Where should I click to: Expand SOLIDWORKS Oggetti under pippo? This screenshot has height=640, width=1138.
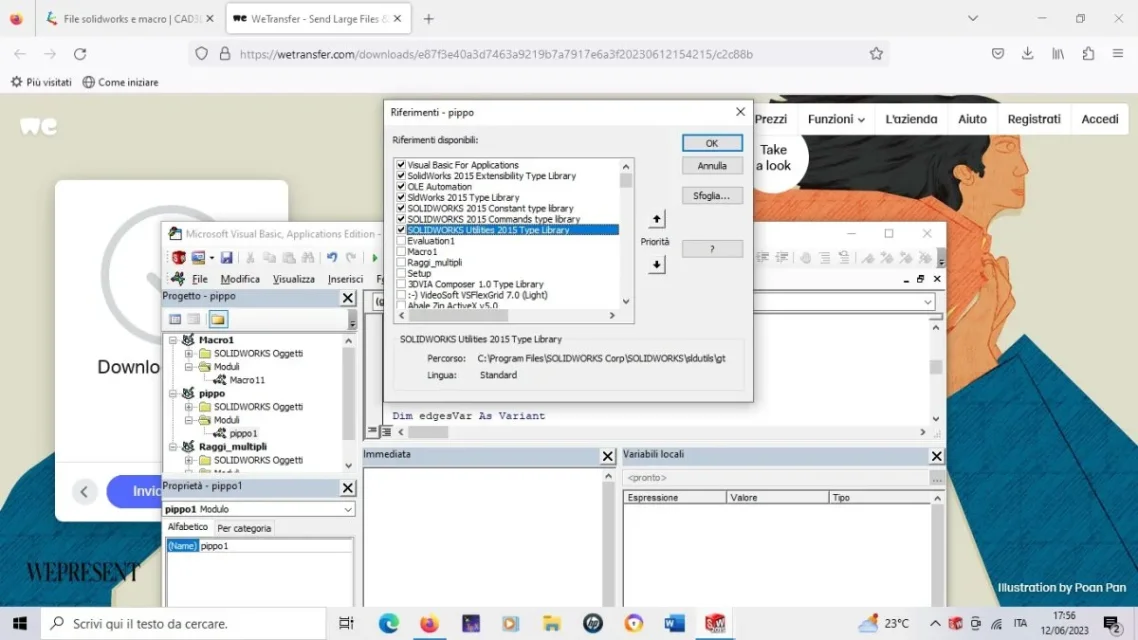[188, 407]
